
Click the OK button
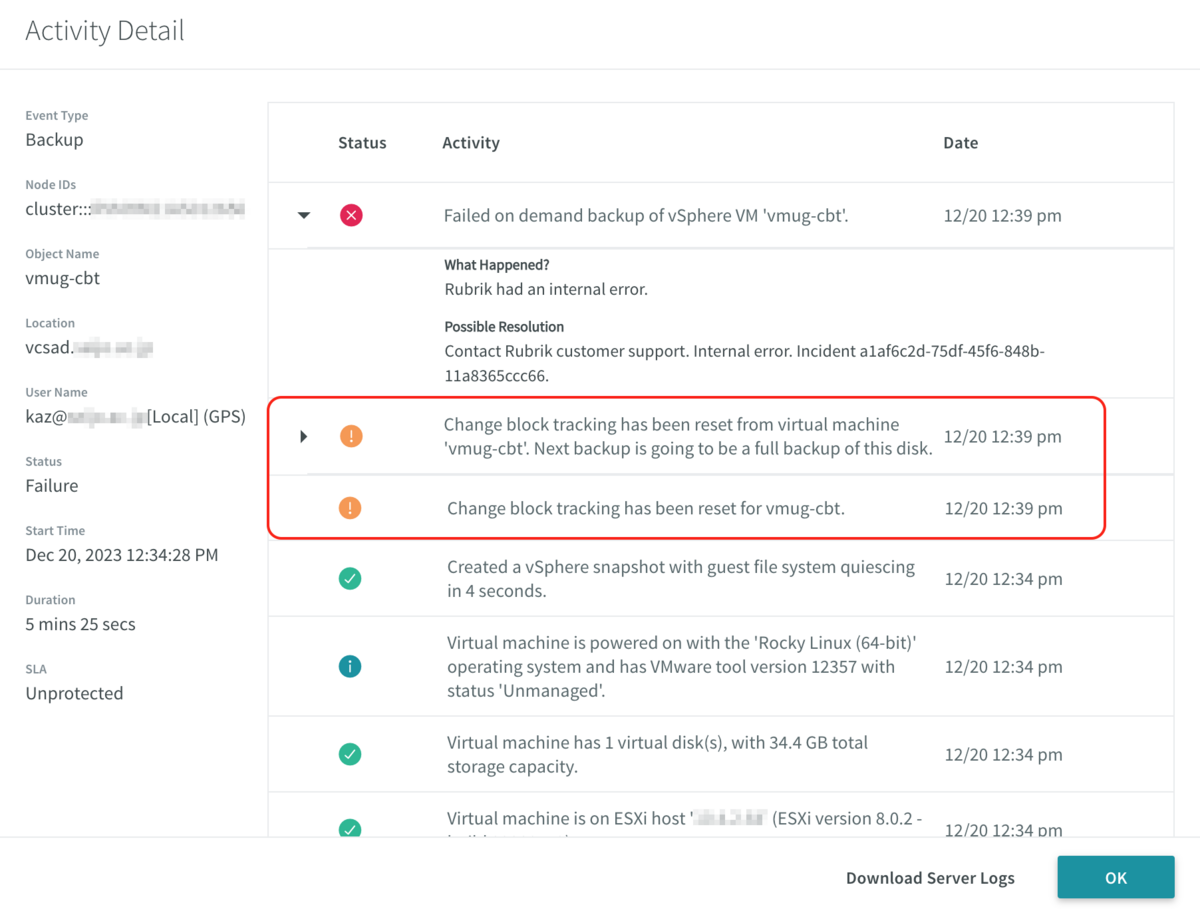click(1115, 878)
